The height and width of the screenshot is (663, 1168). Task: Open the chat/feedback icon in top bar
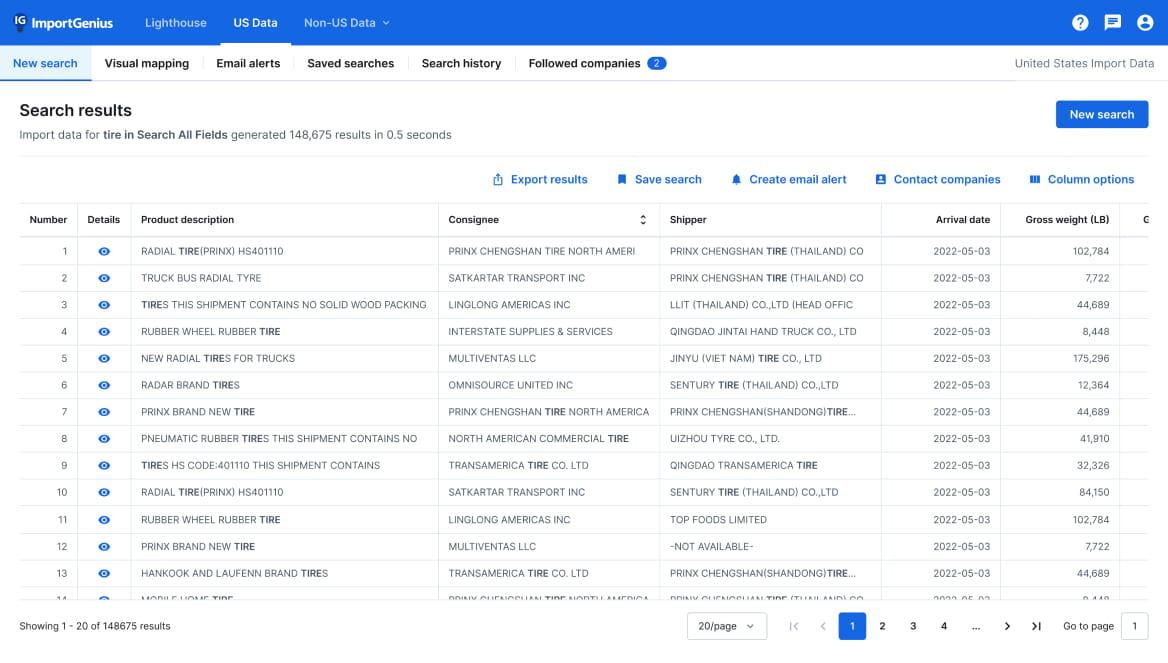click(1112, 22)
